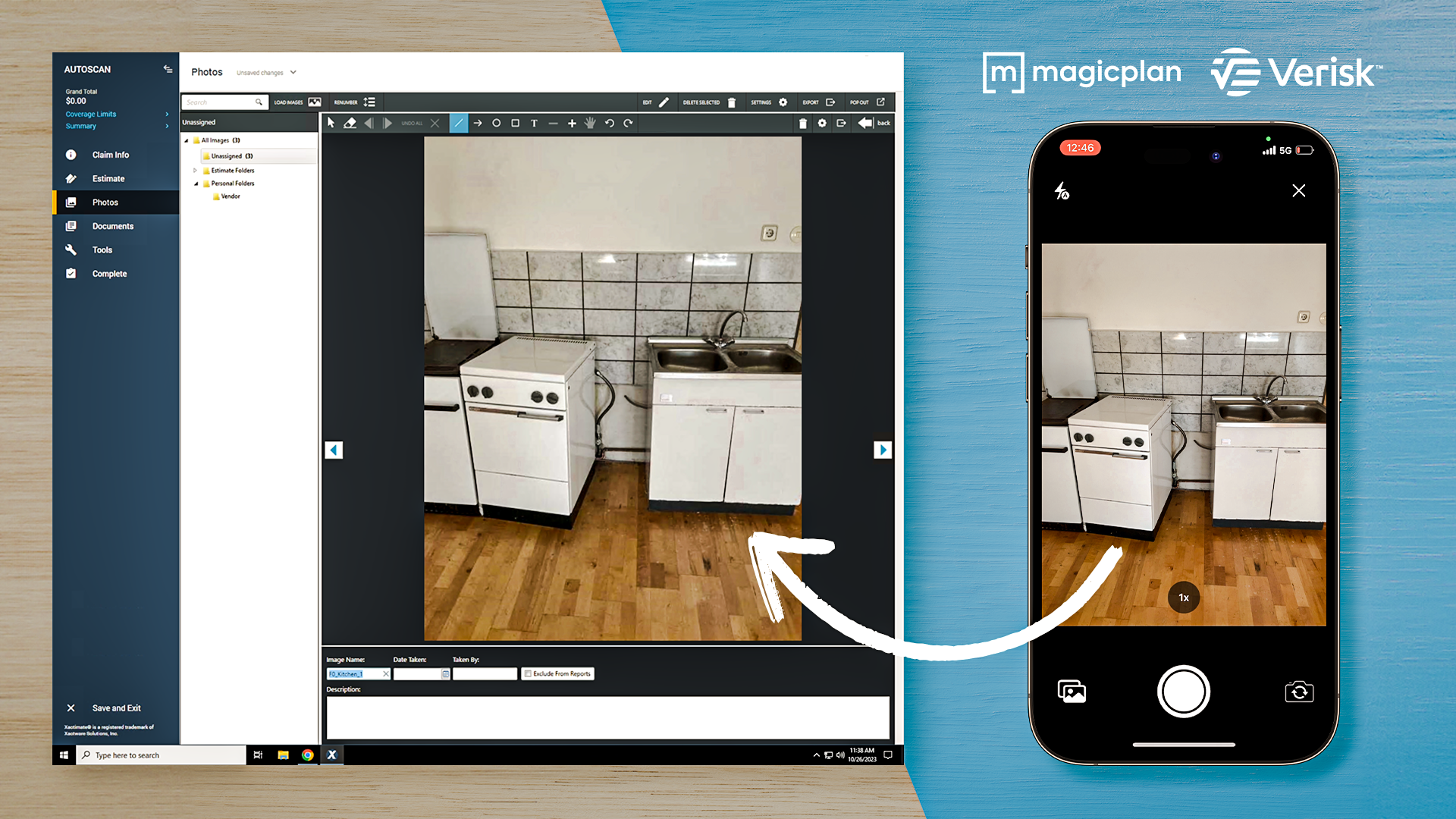
Task: Show next photo with right arrow
Action: tap(883, 450)
